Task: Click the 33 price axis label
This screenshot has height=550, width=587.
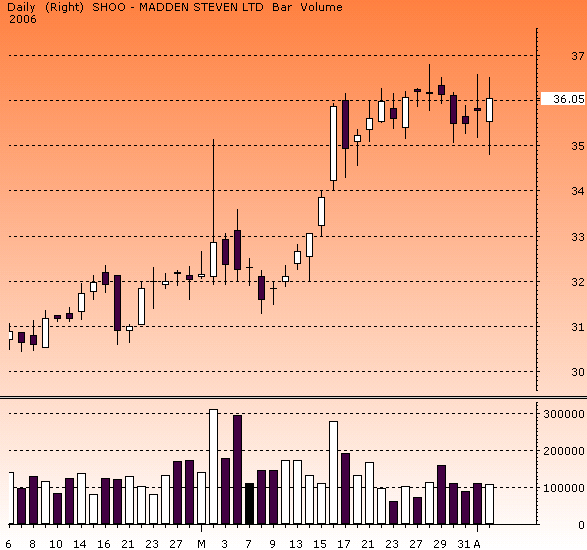Action: click(x=577, y=237)
